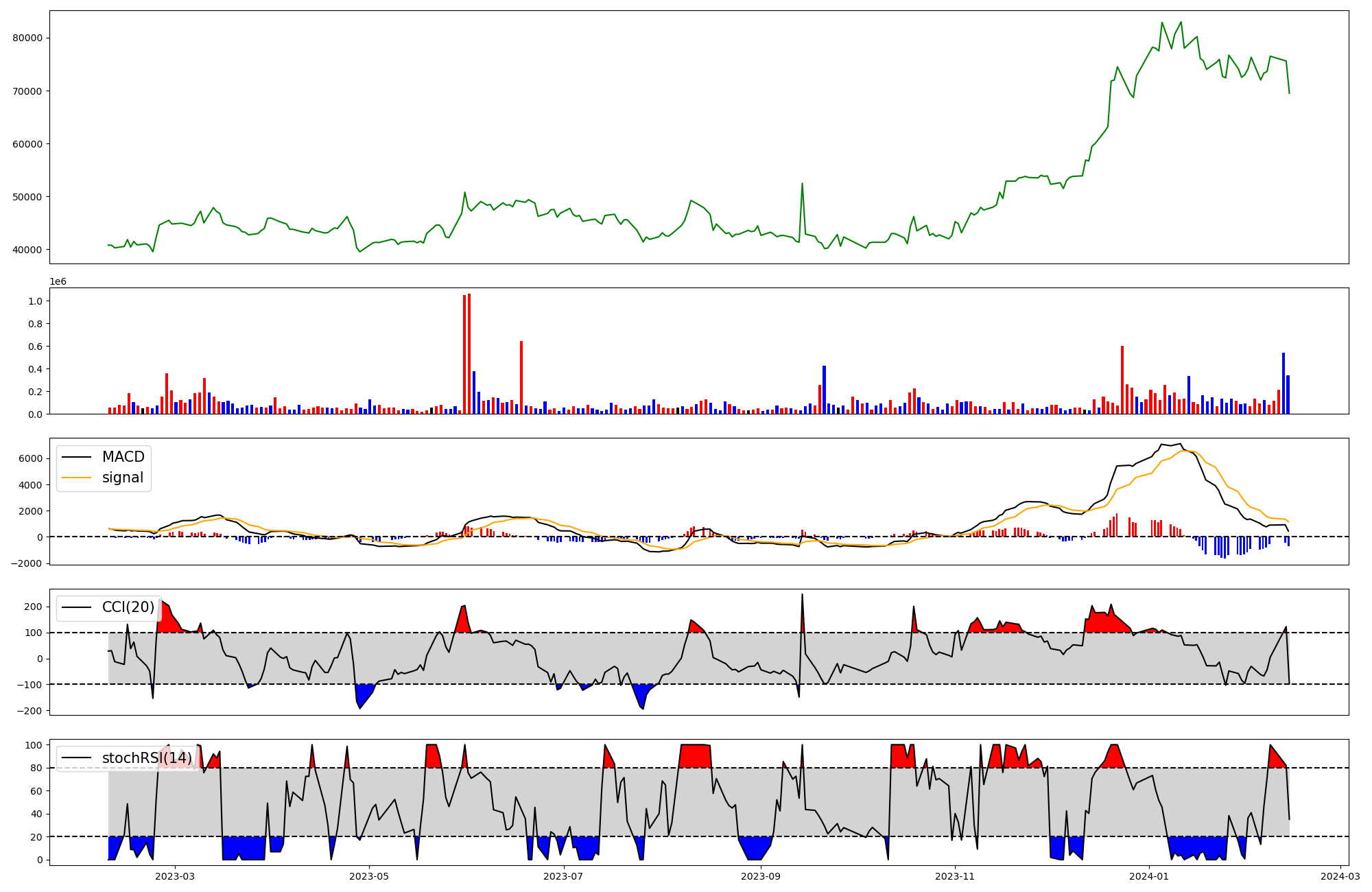Click the 2024-01 x-axis date label
The image size is (1372, 892).
click(x=1149, y=876)
